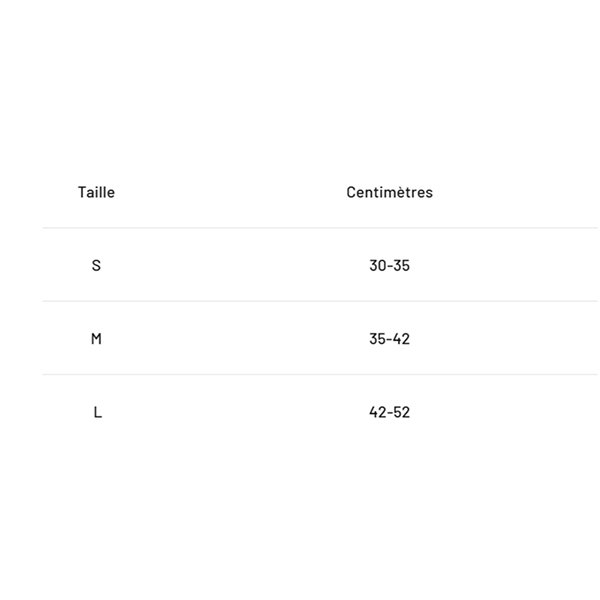Click the divider between M and L rows
The height and width of the screenshot is (600, 600).
coord(320,374)
